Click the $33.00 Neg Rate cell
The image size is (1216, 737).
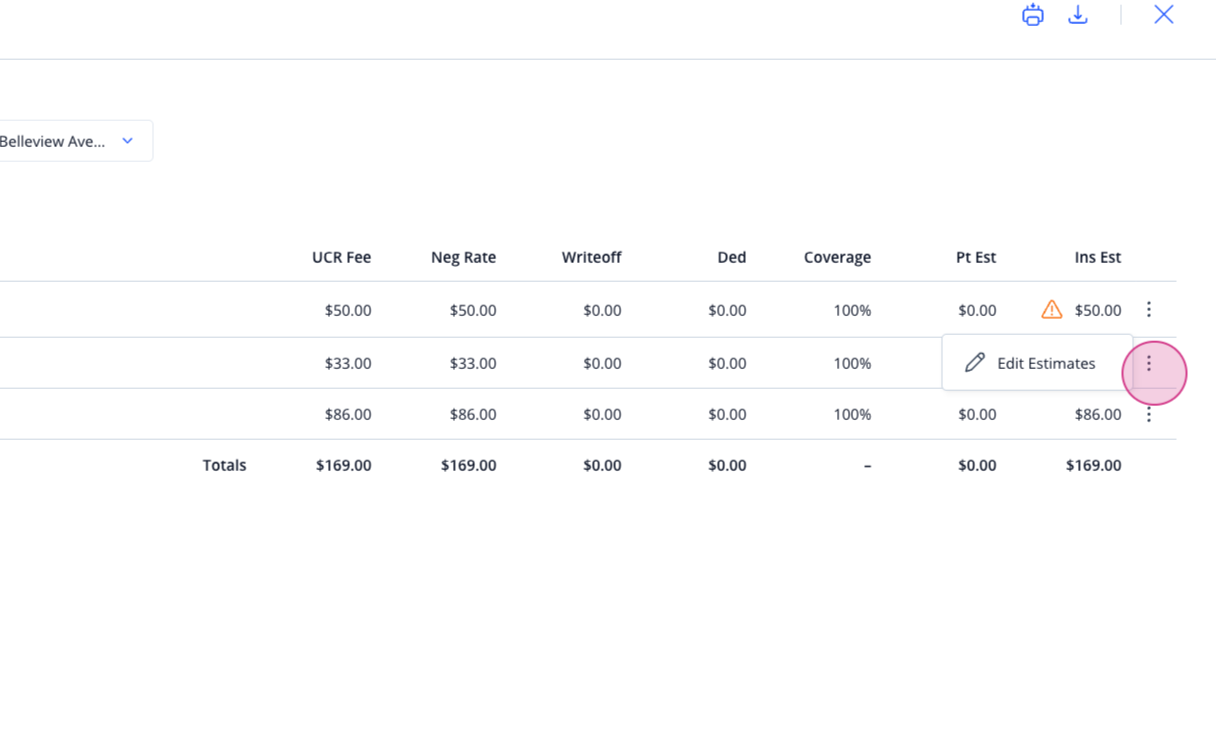tap(473, 363)
